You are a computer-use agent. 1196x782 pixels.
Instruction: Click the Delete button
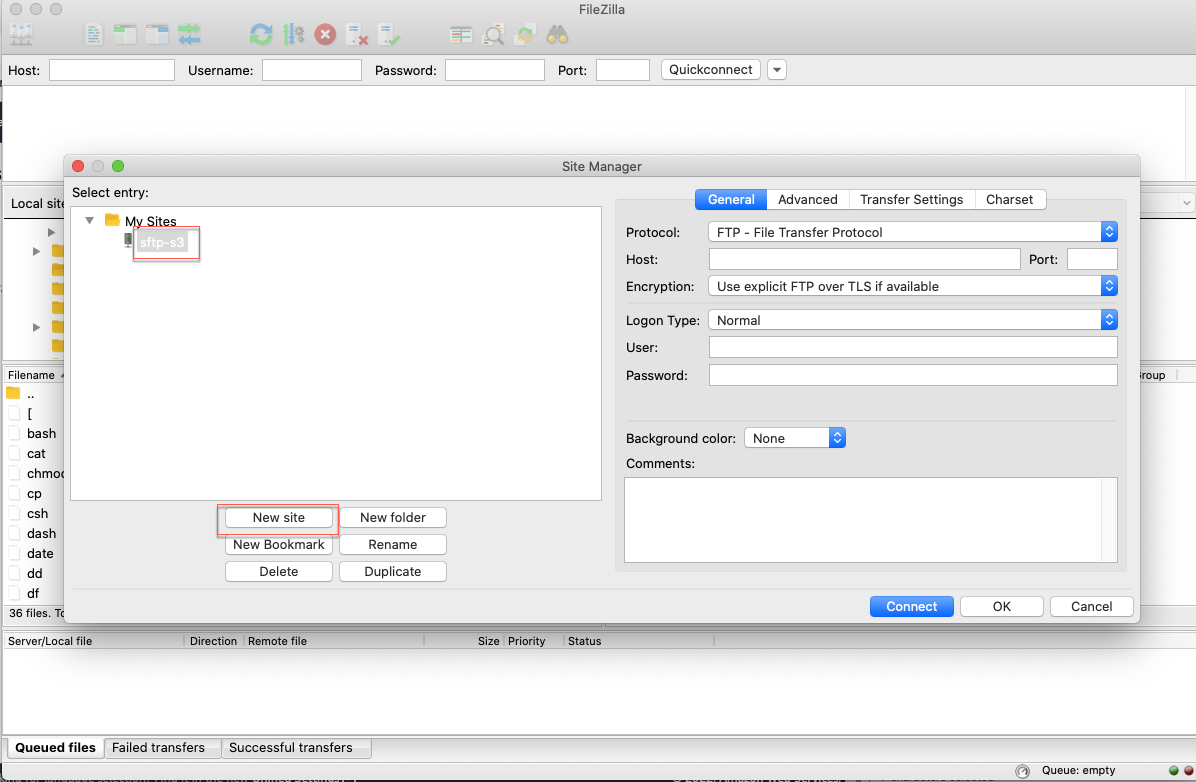pyautogui.click(x=278, y=571)
